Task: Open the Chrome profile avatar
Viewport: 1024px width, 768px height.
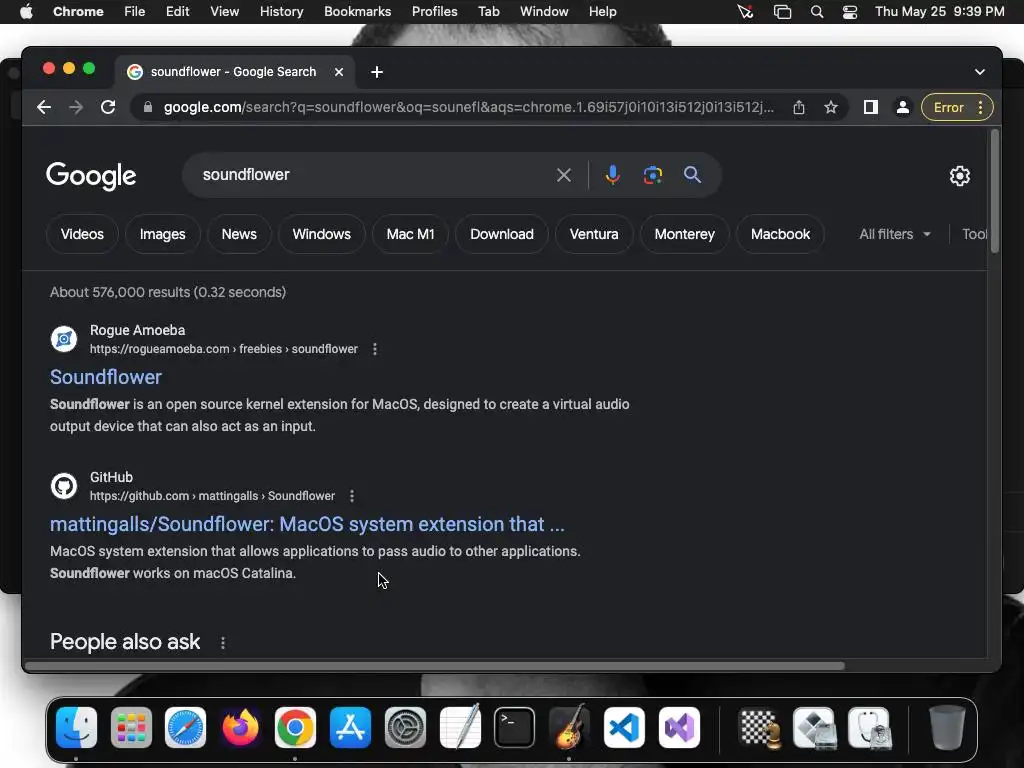Action: tap(903, 107)
